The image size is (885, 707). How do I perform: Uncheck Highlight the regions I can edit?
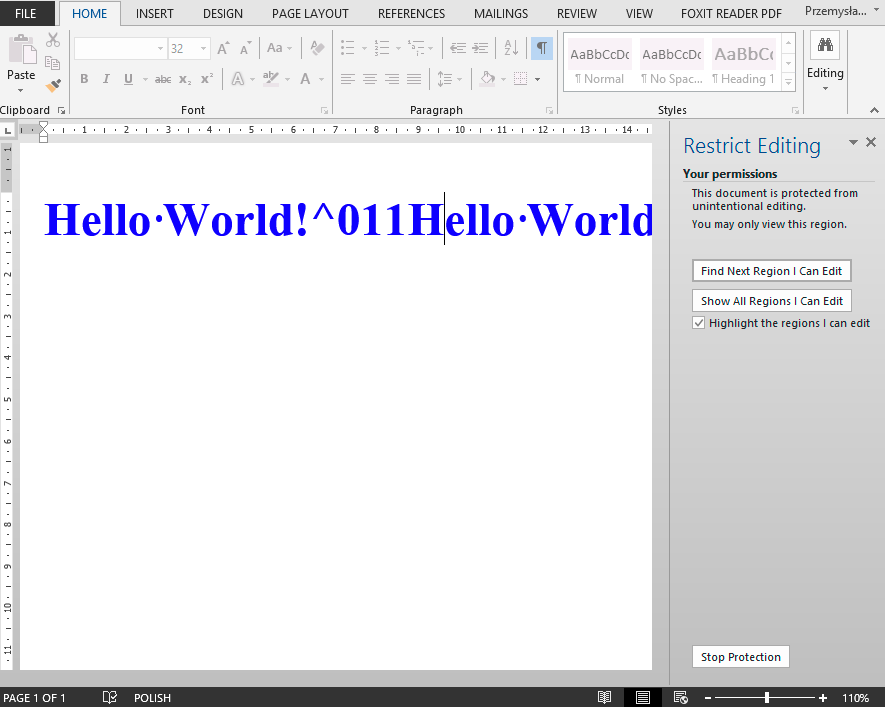tap(697, 323)
